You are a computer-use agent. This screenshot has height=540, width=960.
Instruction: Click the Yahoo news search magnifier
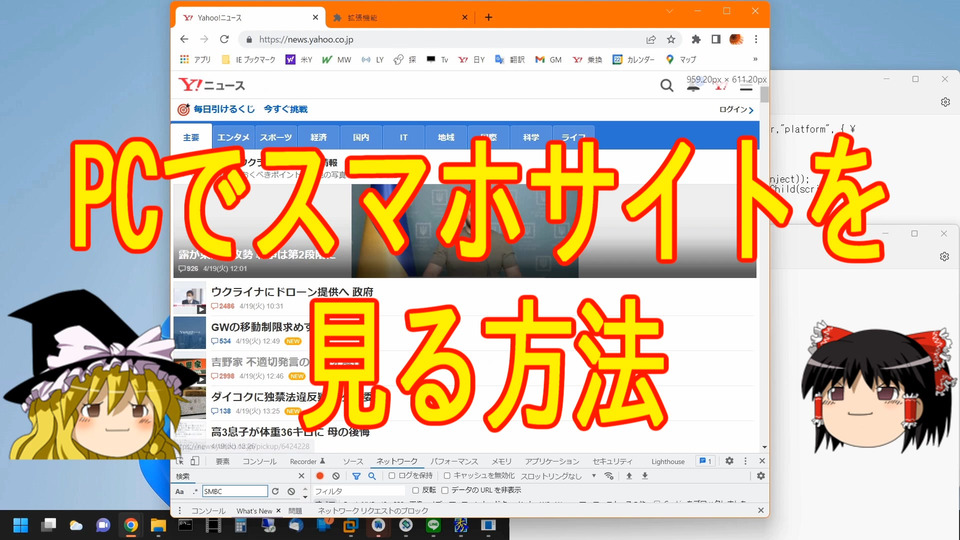pyautogui.click(x=667, y=86)
